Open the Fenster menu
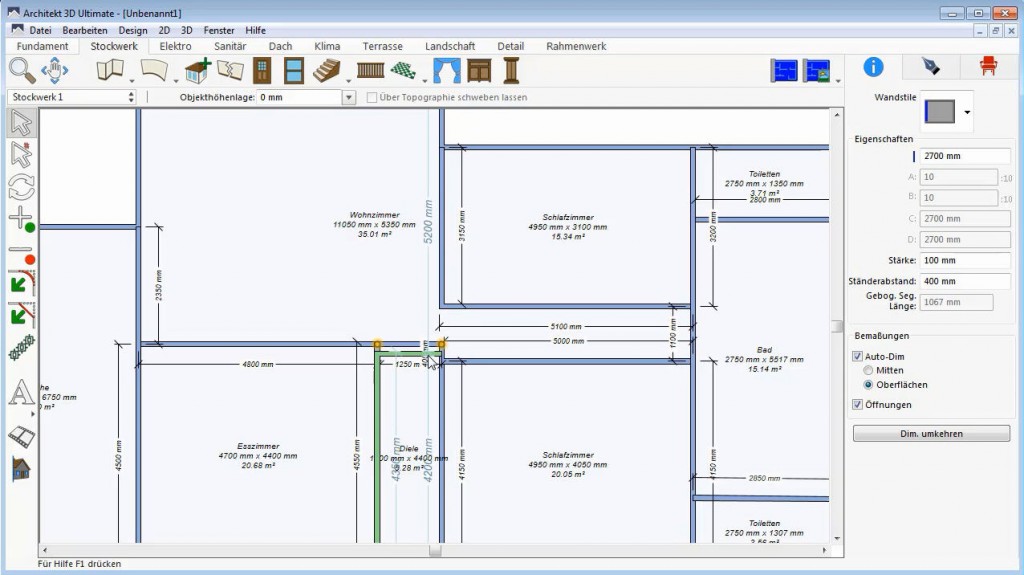Screen dimensions: 1024x575 click(x=219, y=30)
